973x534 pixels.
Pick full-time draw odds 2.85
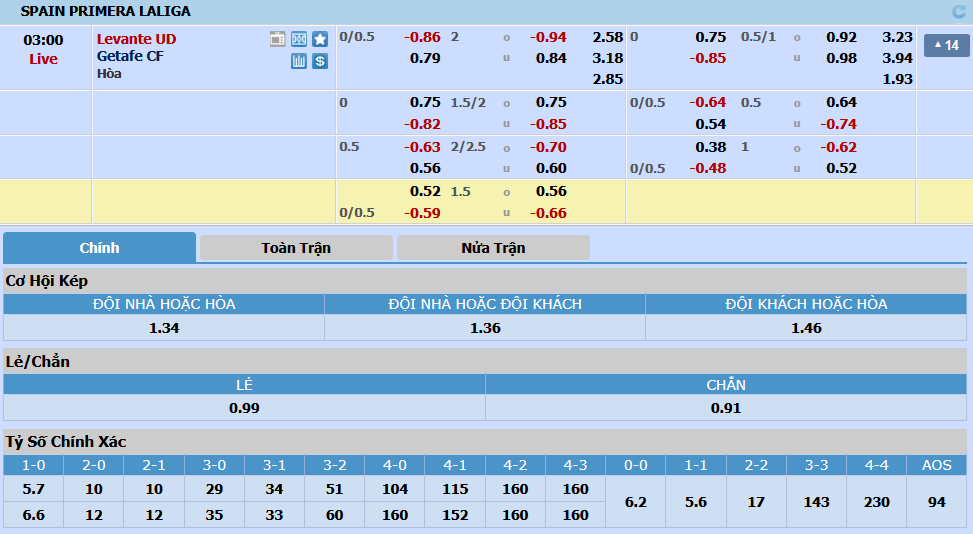tap(608, 79)
